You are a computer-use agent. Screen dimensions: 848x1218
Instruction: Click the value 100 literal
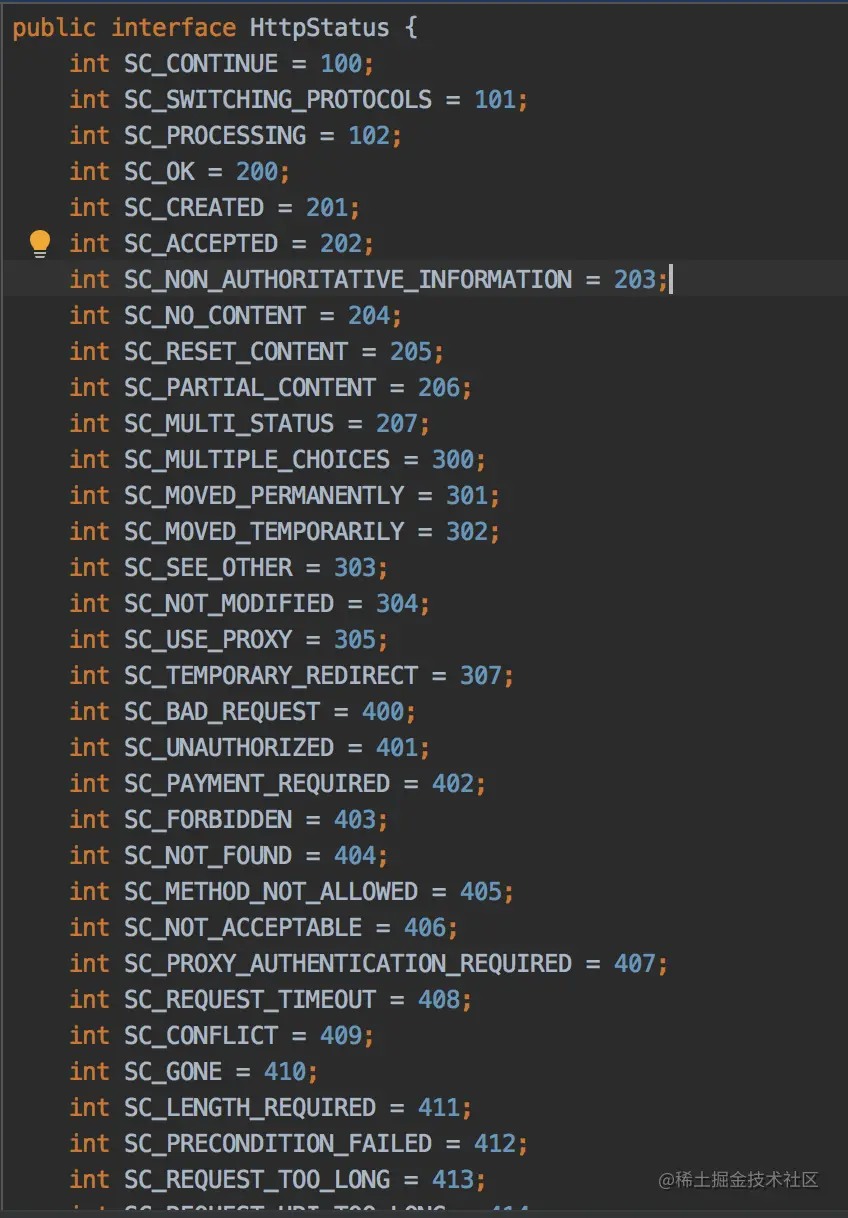pyautogui.click(x=341, y=63)
